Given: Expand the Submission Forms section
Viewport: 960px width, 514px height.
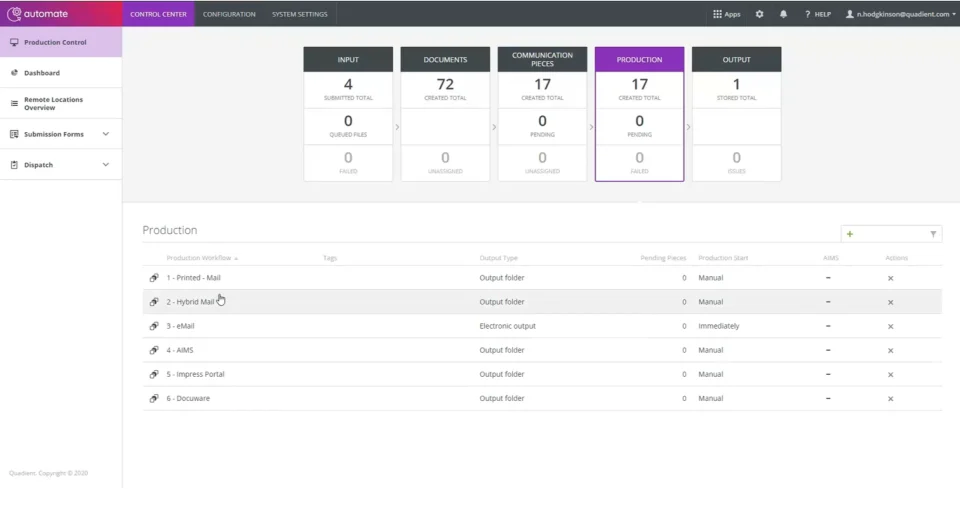Looking at the screenshot, I should point(61,134).
